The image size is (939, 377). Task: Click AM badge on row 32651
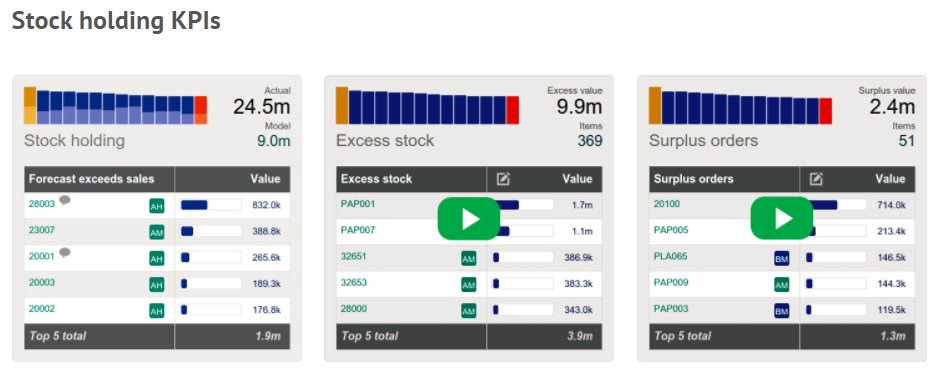point(468,259)
